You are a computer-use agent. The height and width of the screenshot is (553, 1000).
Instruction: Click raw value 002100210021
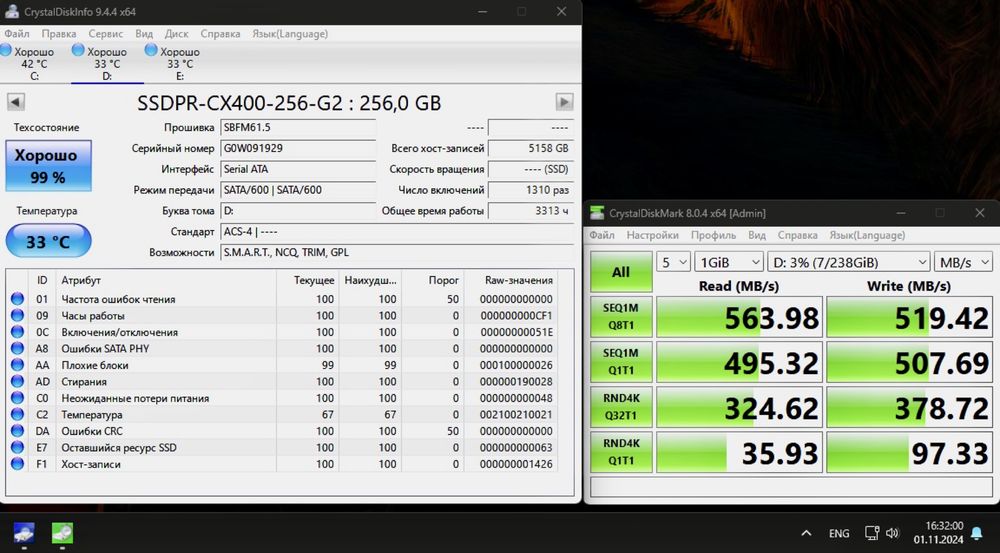point(517,415)
